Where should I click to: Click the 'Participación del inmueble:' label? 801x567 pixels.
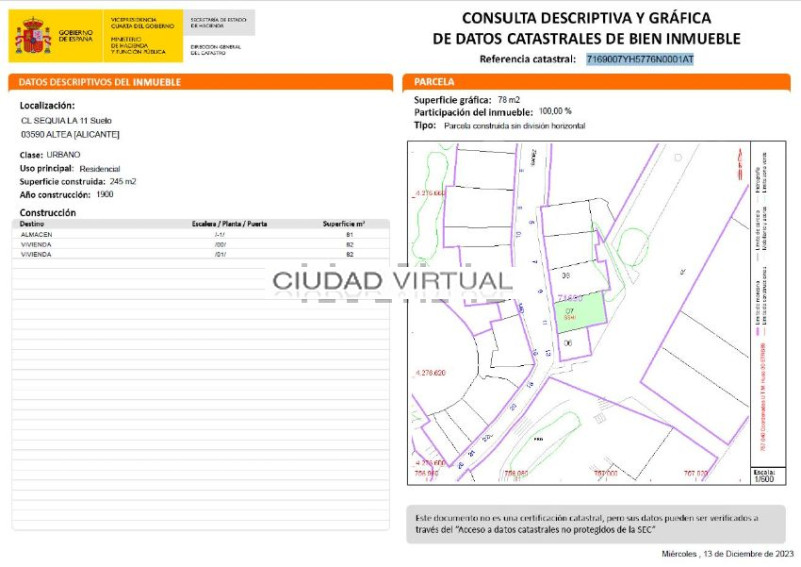pyautogui.click(x=473, y=112)
